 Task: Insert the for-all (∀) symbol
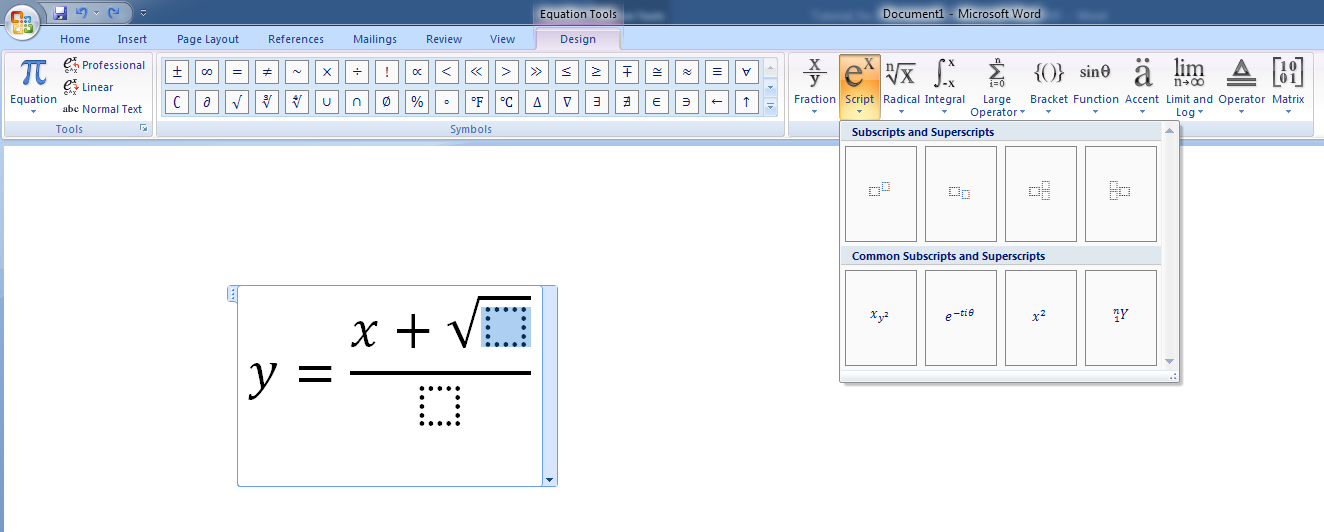747,71
